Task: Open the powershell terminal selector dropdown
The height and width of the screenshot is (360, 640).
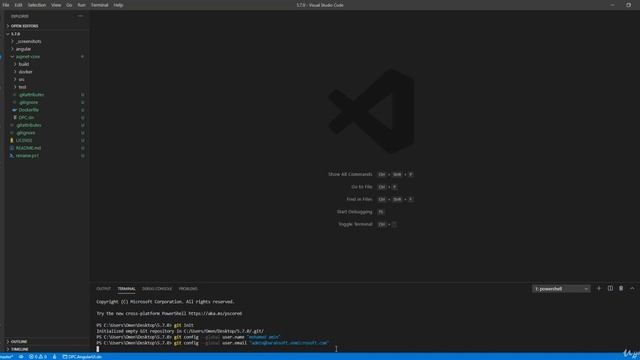Action: pyautogui.click(x=561, y=289)
